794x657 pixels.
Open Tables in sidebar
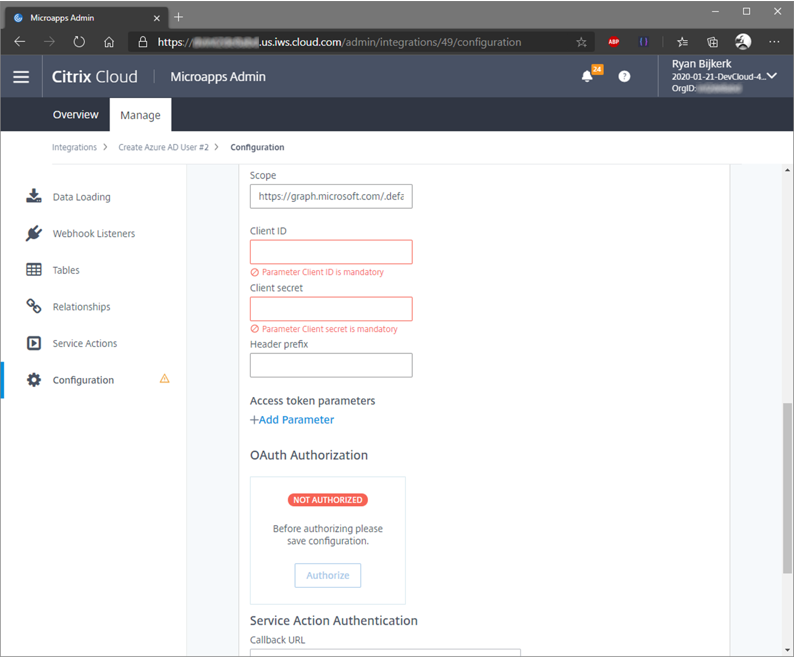[x=66, y=270]
